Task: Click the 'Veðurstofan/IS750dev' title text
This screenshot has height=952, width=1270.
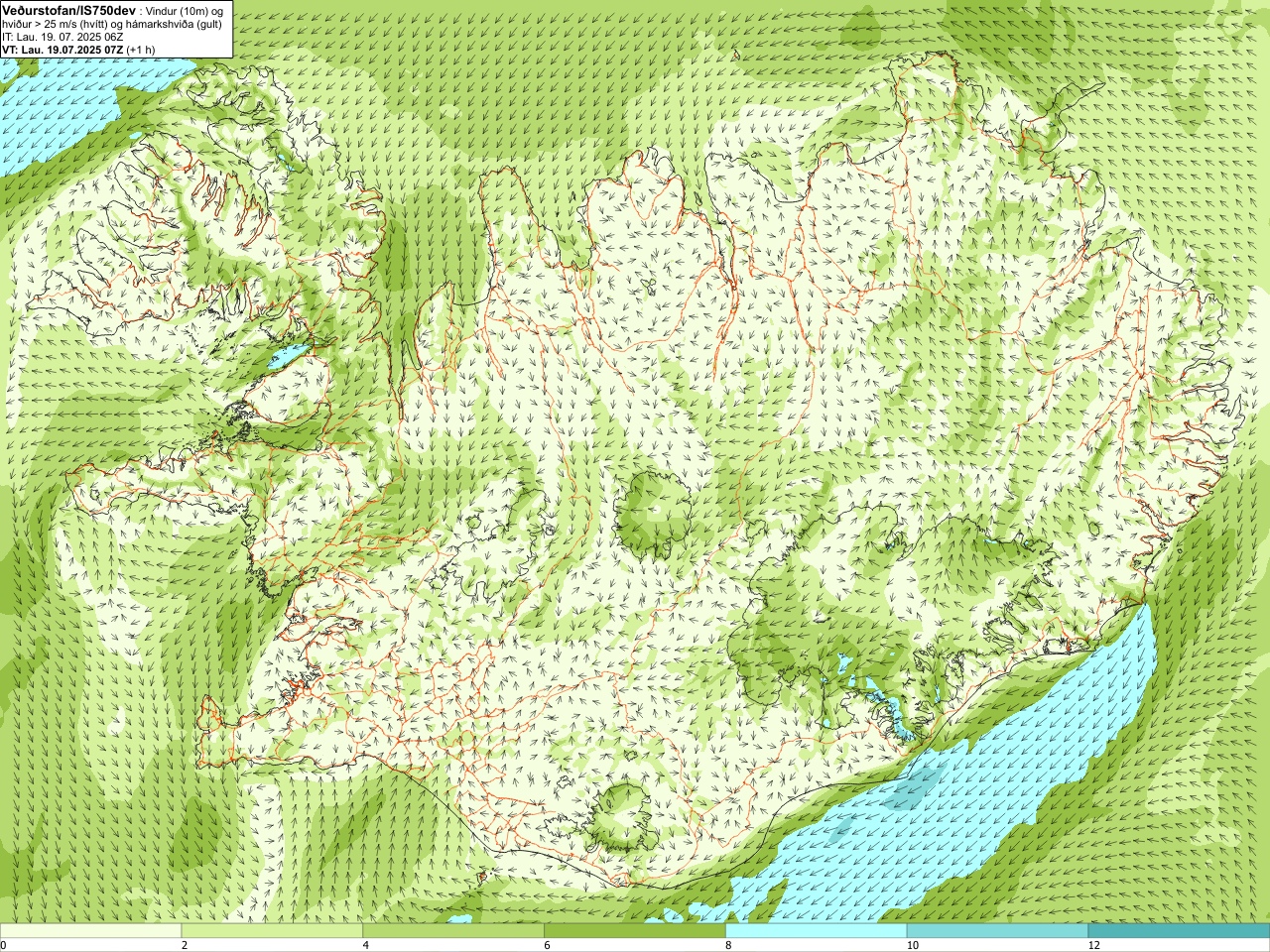Action: [x=68, y=9]
